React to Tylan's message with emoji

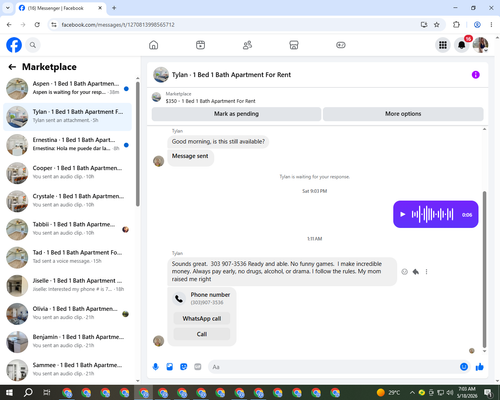pos(404,272)
